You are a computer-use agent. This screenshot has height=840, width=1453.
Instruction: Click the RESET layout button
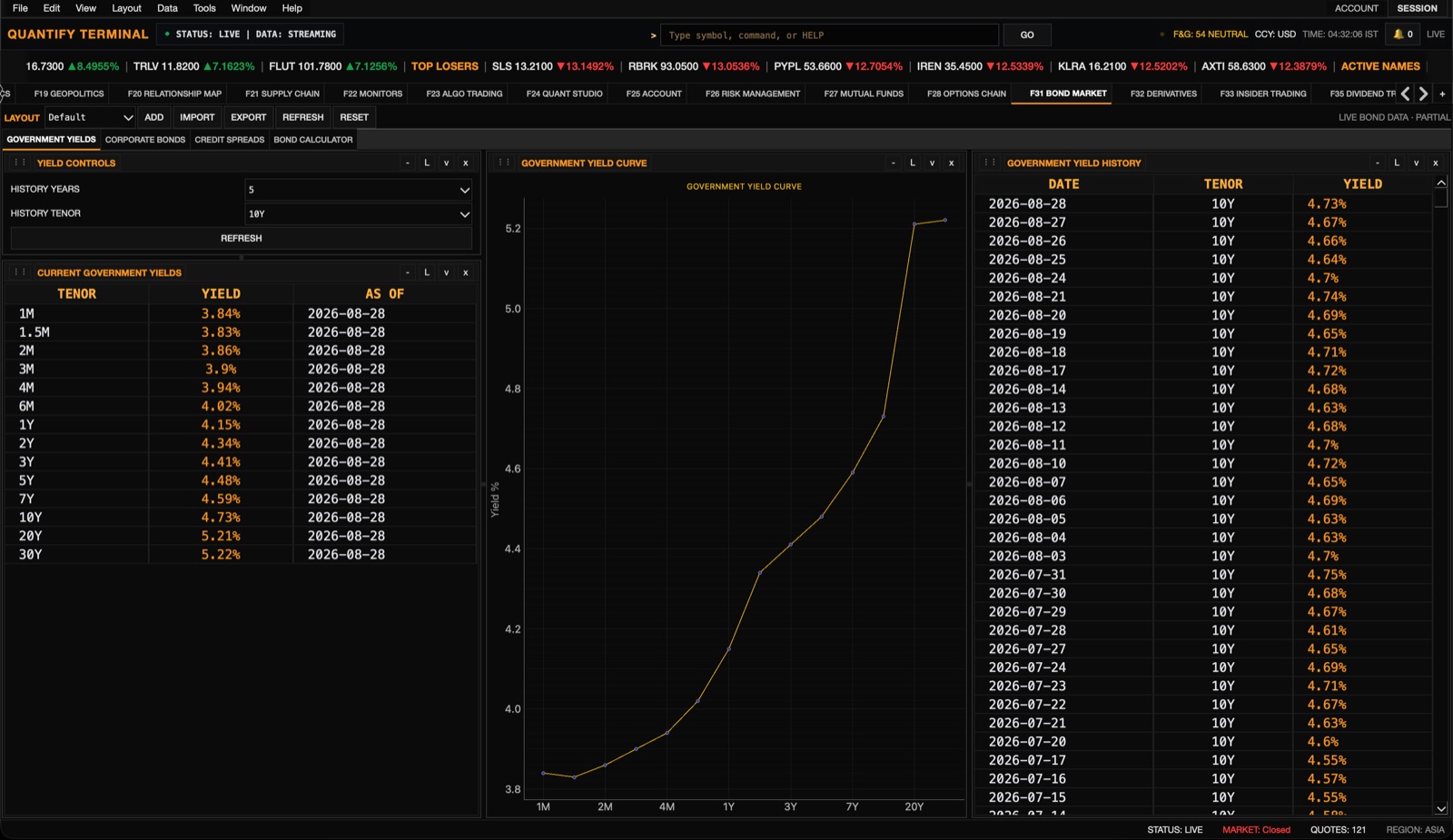pyautogui.click(x=354, y=117)
